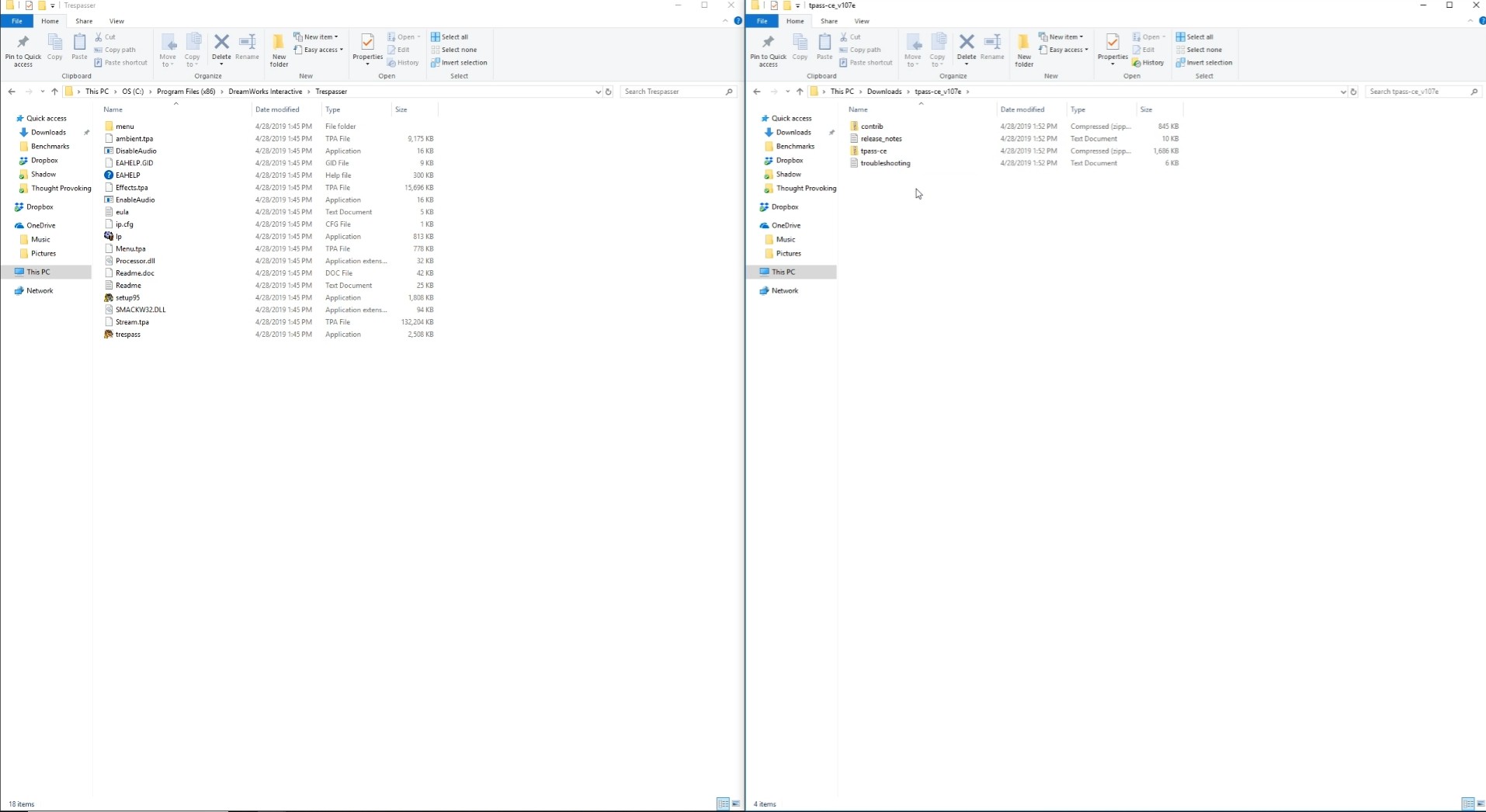The width and height of the screenshot is (1486, 812).
Task: Select Dropbox under Quick access in right window
Action: tap(789, 161)
